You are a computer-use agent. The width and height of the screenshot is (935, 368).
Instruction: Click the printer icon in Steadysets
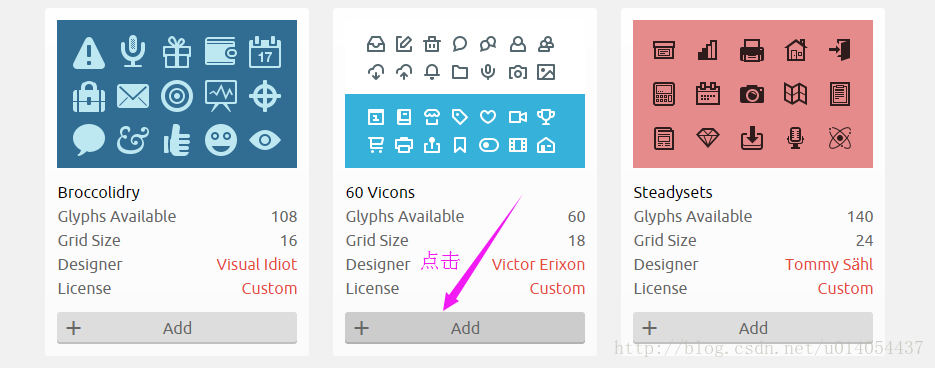[752, 50]
